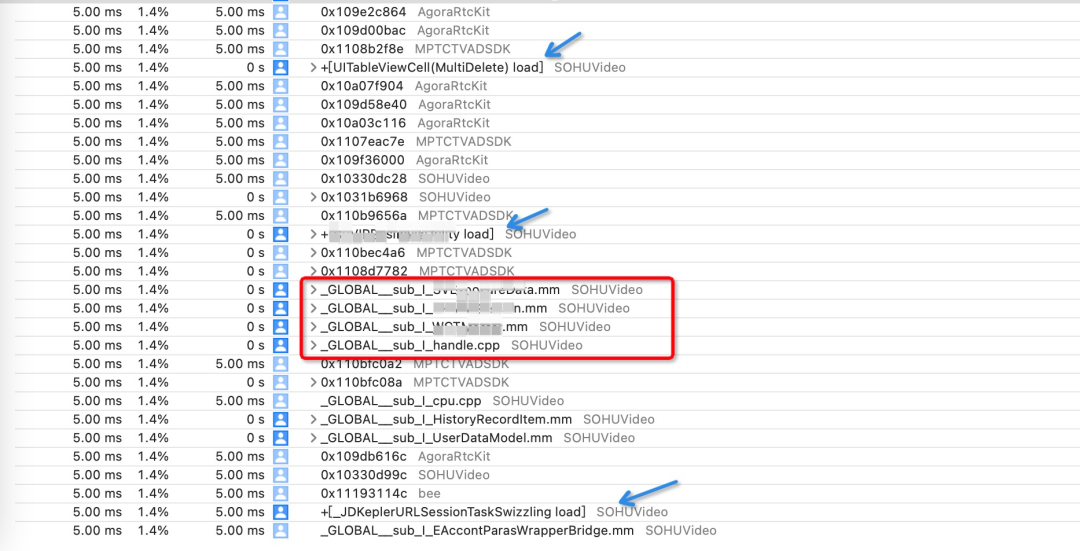Click the user icon beside 0x1031b6968
1080x551 pixels.
pyautogui.click(x=280, y=197)
